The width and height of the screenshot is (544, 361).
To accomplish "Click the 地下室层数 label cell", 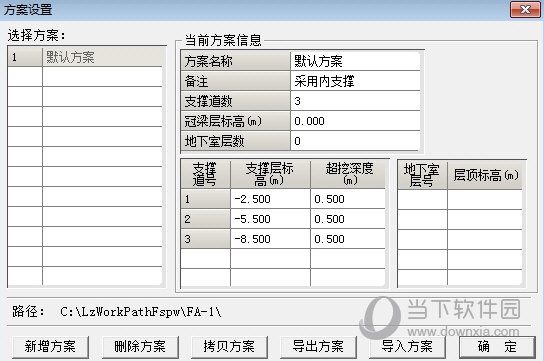I will click(x=236, y=141).
